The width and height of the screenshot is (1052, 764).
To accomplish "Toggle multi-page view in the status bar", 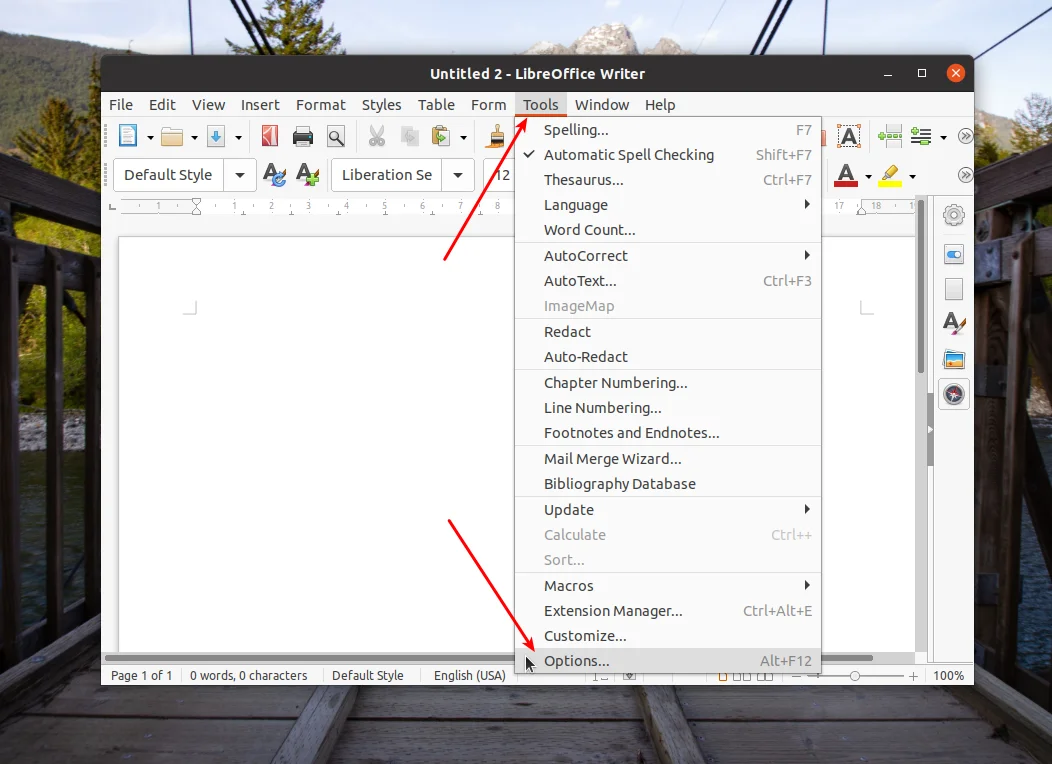I will click(742, 676).
